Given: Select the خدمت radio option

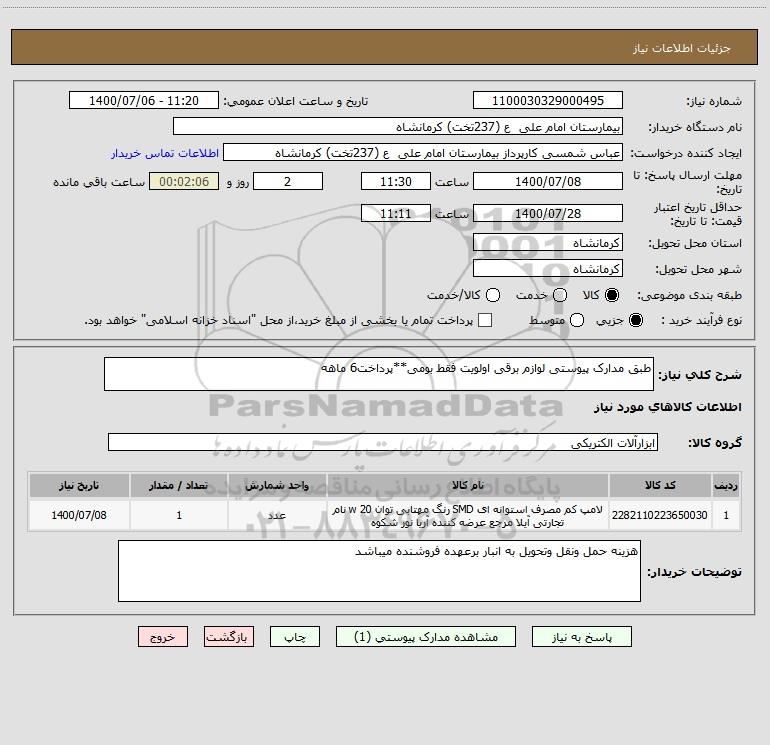Looking at the screenshot, I should (x=560, y=295).
